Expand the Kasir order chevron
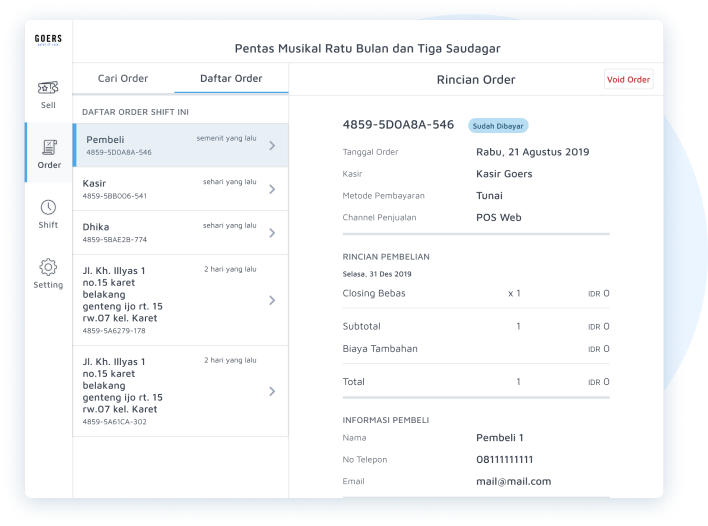Viewport: 708px width, 526px height. 272,190
